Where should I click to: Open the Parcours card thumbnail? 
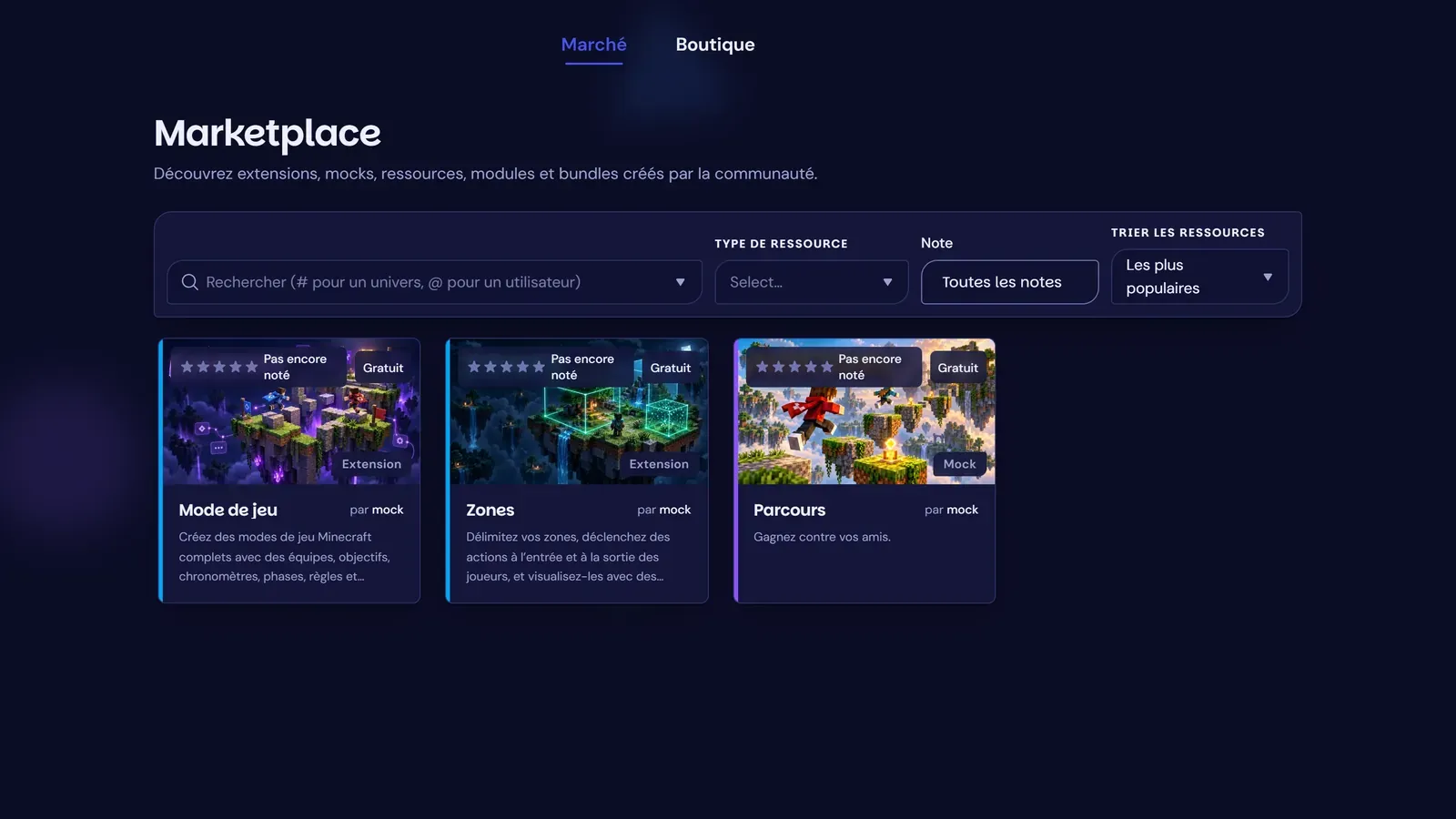865,411
